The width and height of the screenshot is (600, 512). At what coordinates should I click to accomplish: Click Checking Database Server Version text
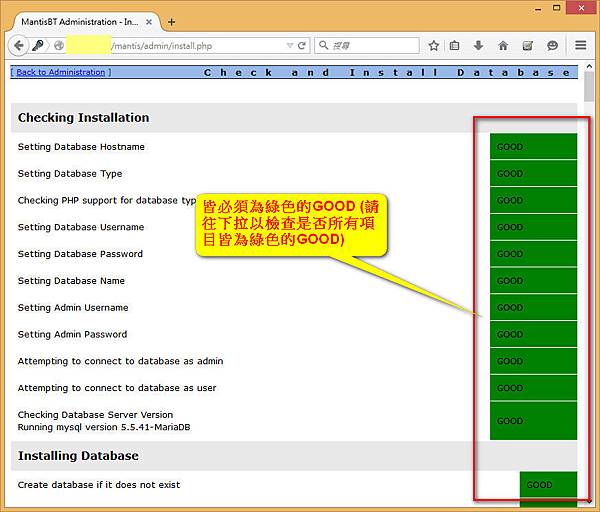95,415
